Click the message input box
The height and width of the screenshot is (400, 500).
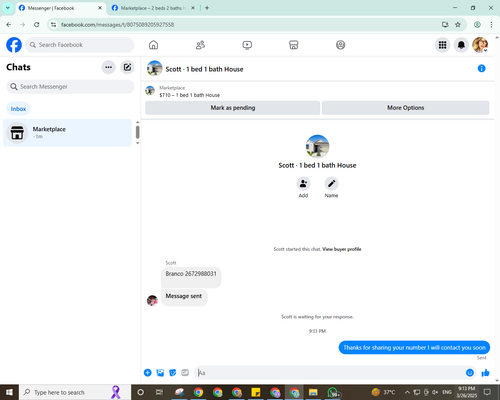(x=330, y=373)
